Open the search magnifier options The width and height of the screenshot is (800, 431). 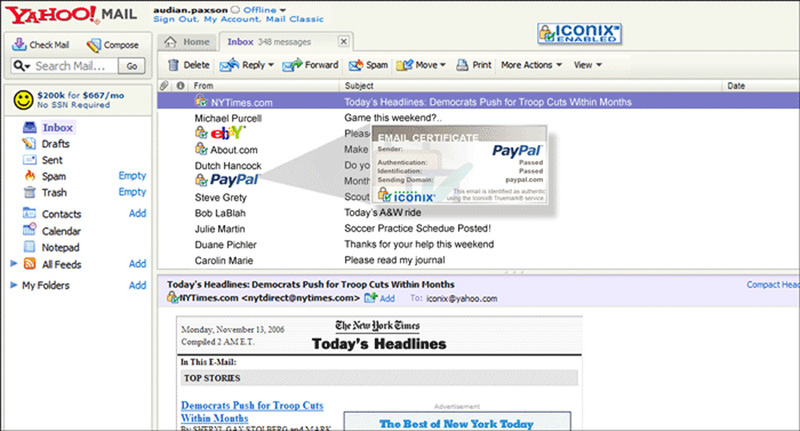click(x=22, y=66)
